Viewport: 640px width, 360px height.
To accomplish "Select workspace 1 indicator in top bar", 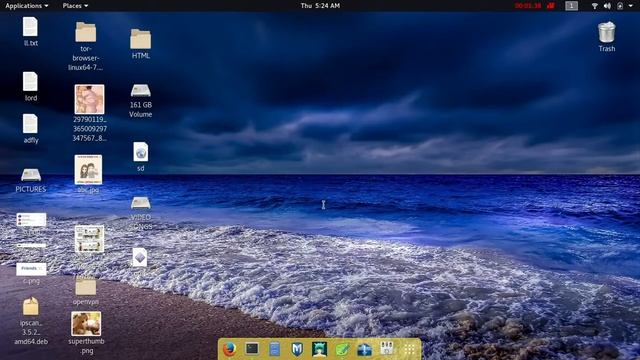I will [571, 6].
